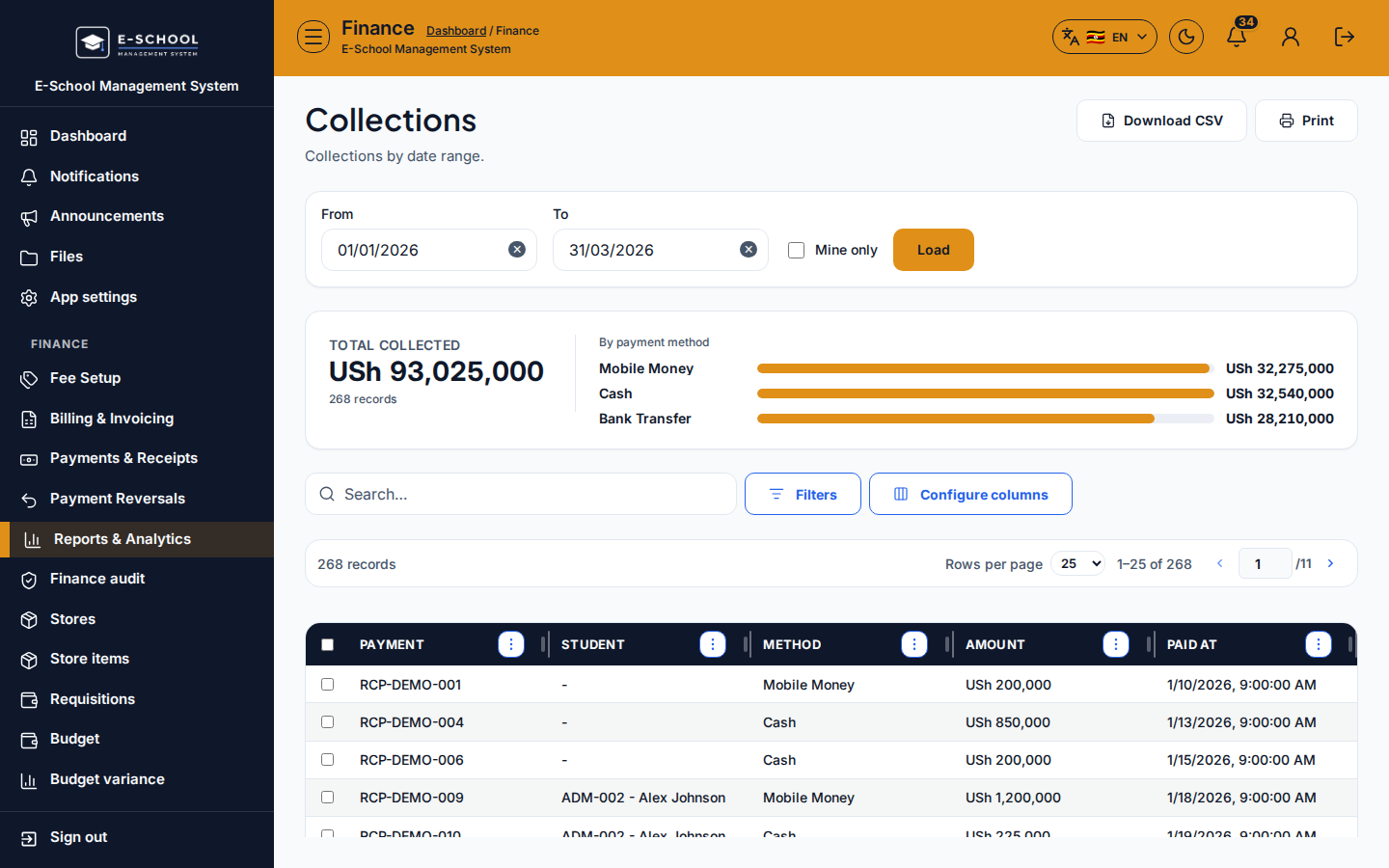This screenshot has height=868, width=1389.
Task: Click the logout arrow icon in header
Action: (x=1345, y=38)
